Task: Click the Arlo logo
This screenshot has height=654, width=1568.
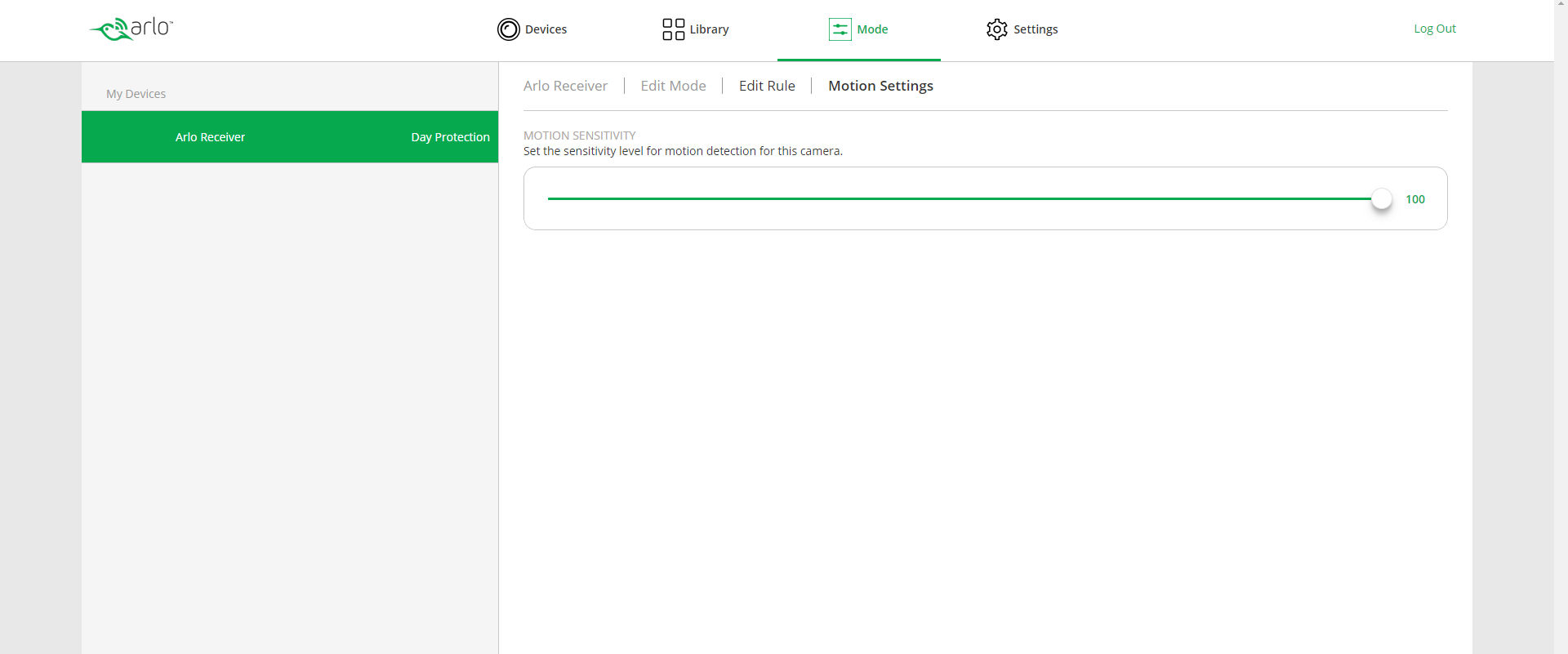Action: [131, 29]
